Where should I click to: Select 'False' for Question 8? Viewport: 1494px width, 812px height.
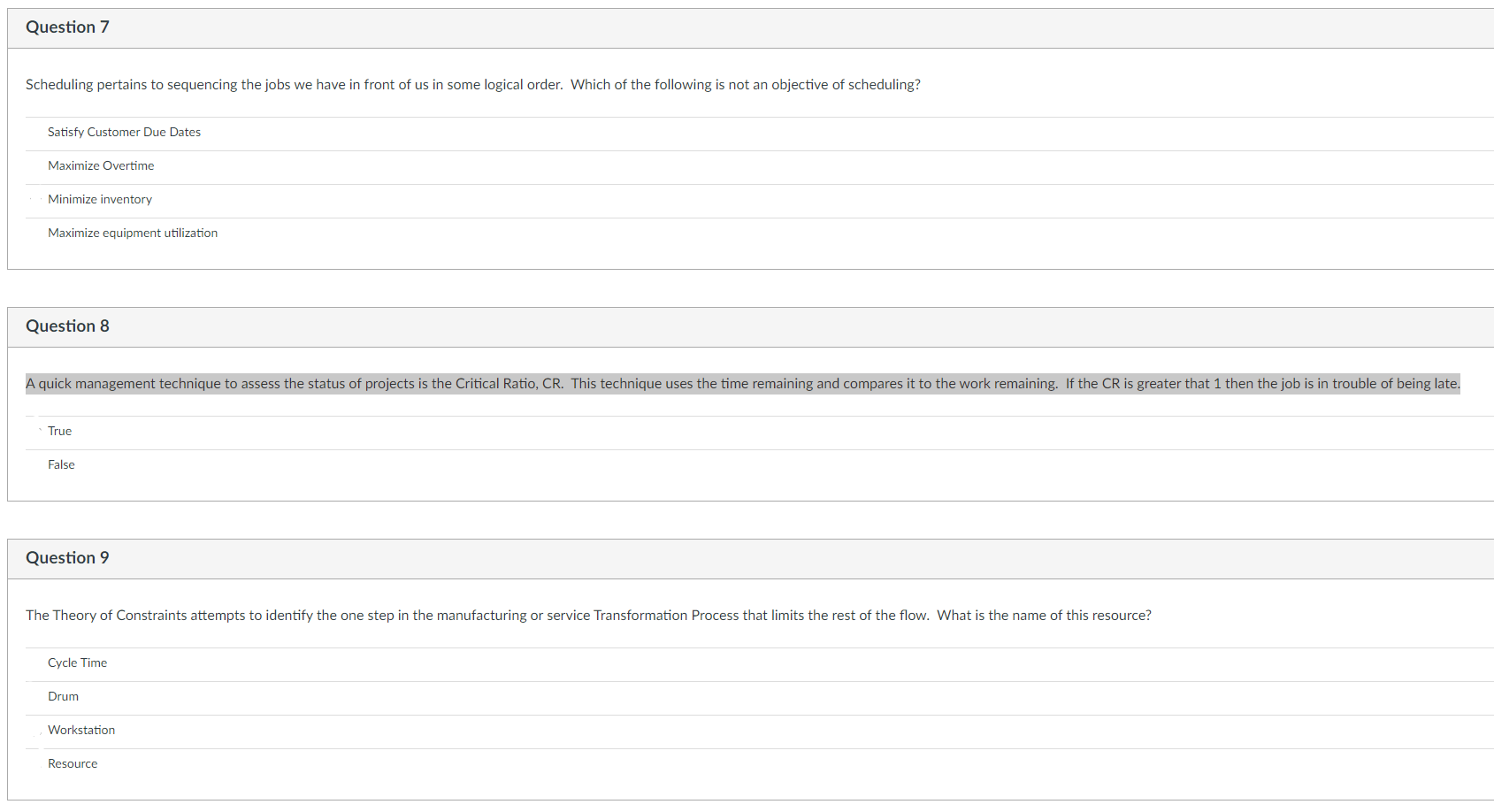(60, 464)
